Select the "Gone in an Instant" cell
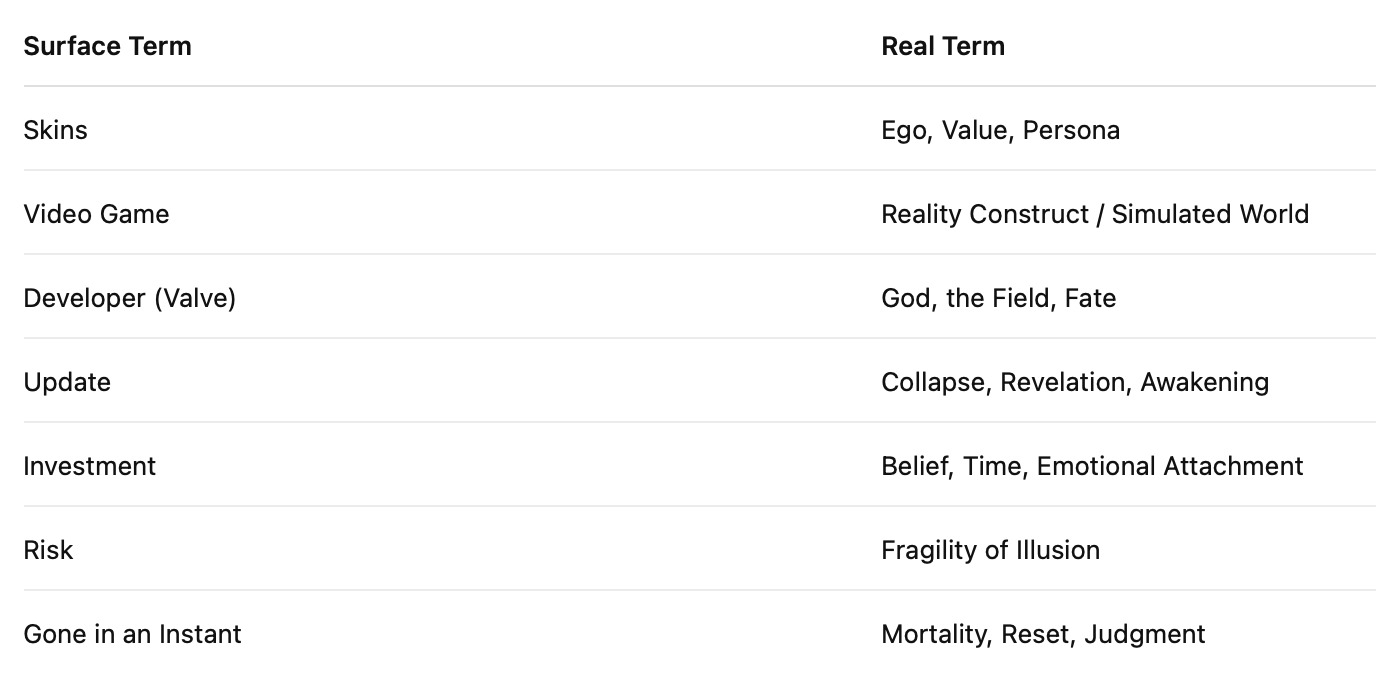 (x=132, y=634)
